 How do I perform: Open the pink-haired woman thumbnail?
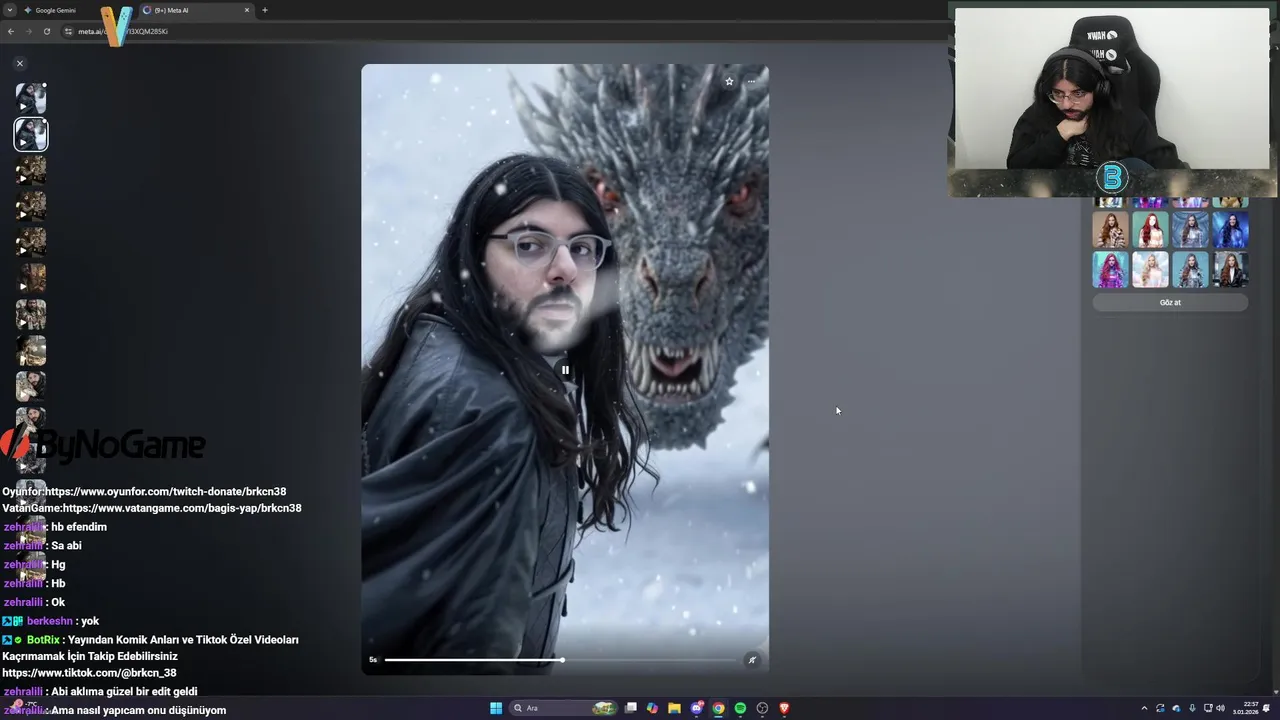click(1110, 269)
